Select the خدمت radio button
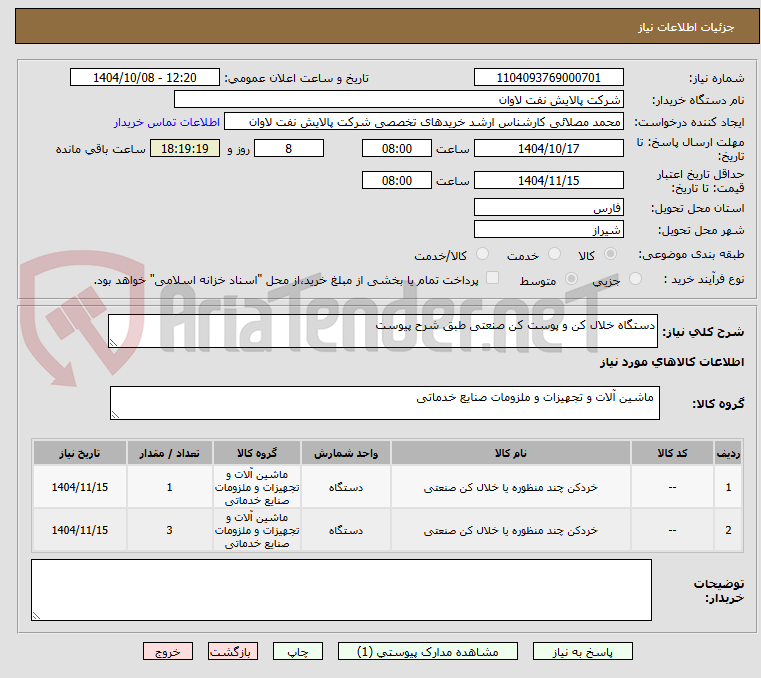Viewport: 761px width, 678px height. pos(554,254)
